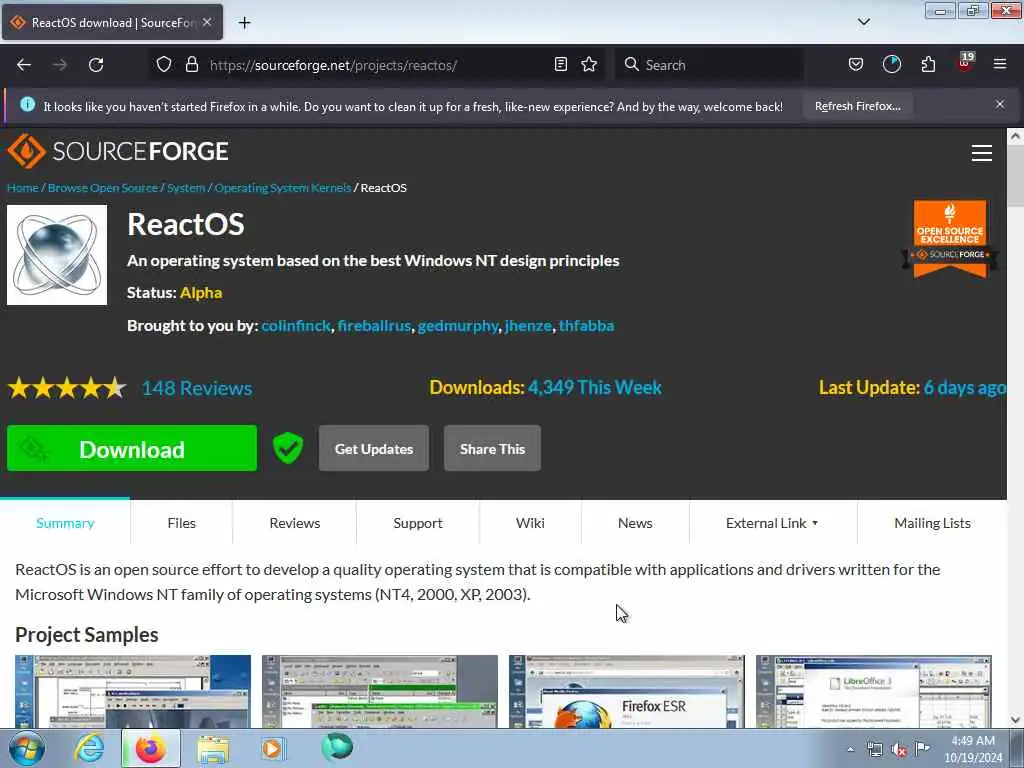Open the Support tab

(x=418, y=522)
